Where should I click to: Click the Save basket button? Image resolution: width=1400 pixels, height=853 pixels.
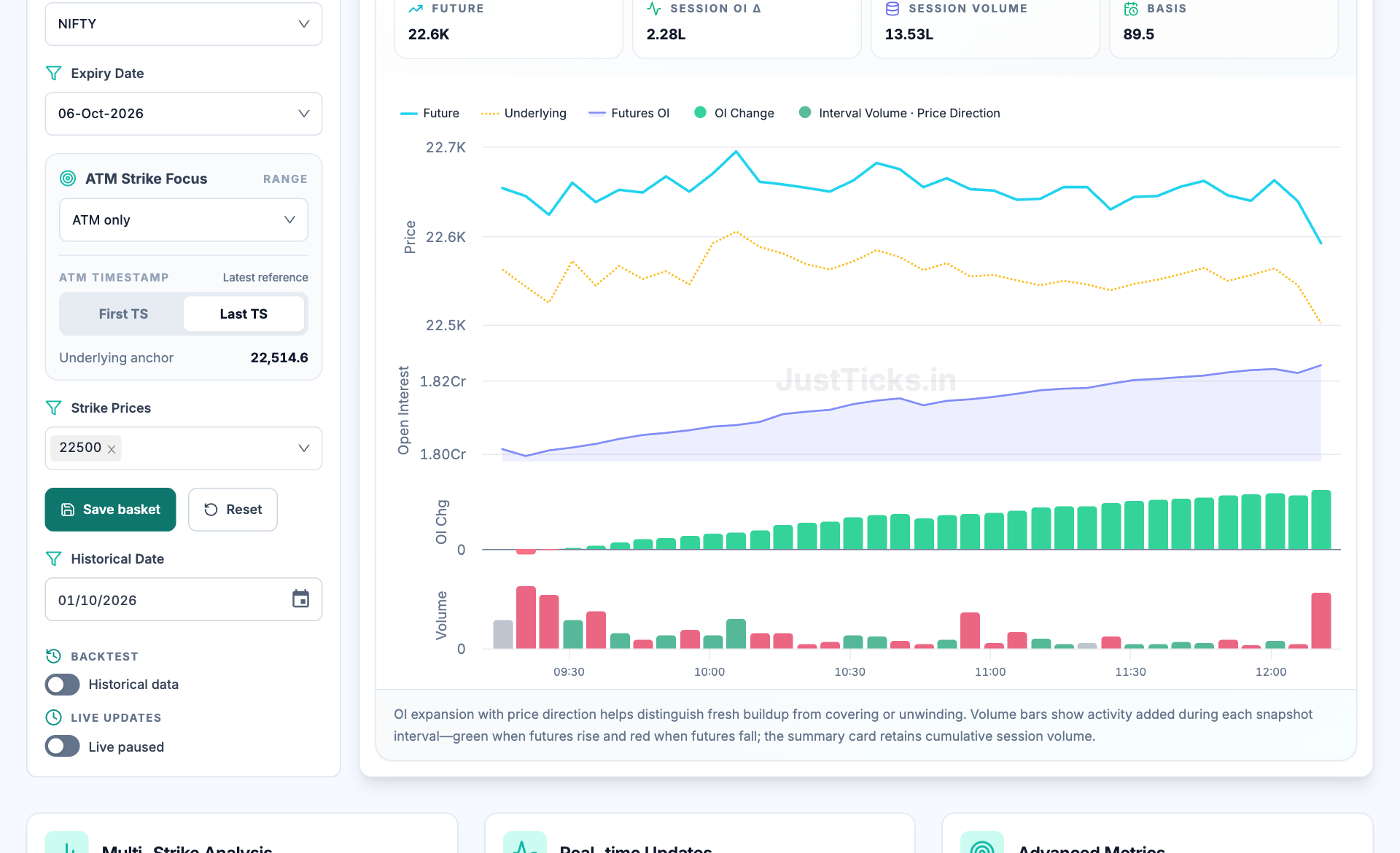[110, 510]
